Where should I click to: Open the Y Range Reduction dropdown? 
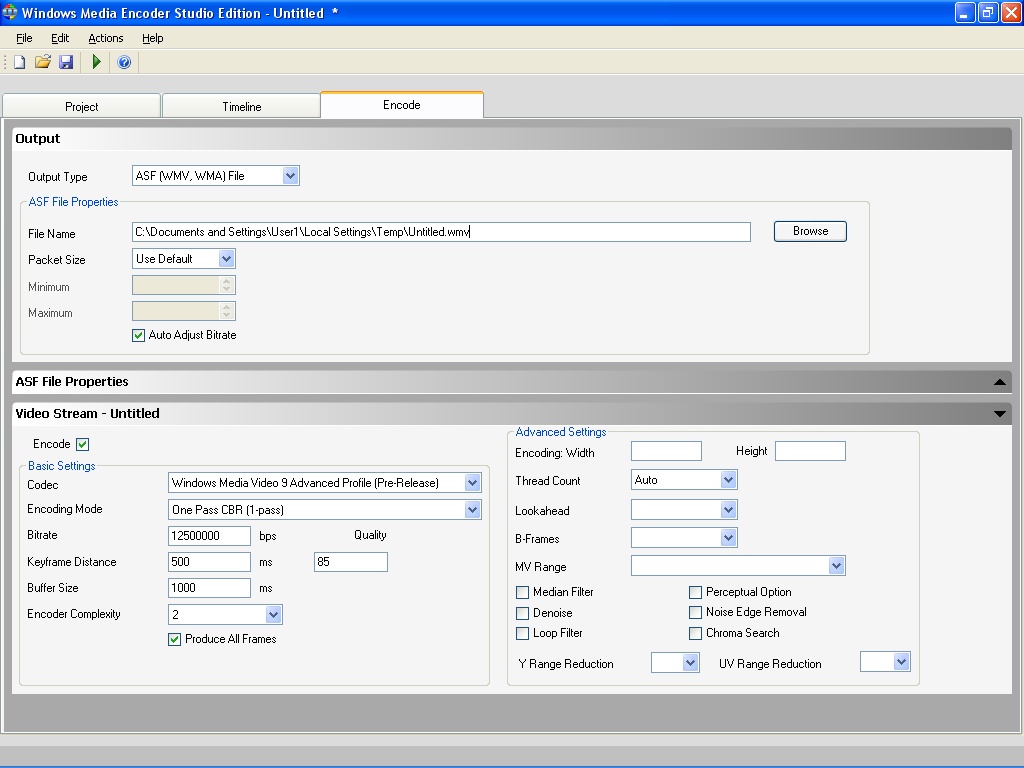[x=691, y=663]
